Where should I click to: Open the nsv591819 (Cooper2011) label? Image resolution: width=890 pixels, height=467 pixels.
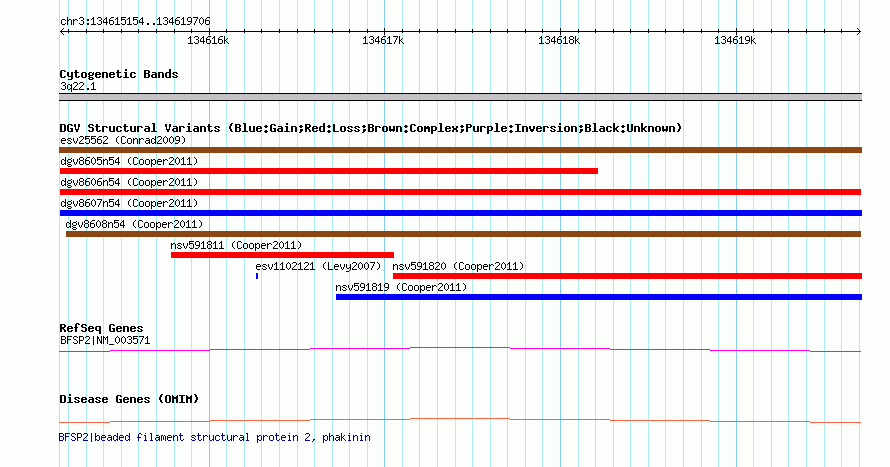[401, 287]
